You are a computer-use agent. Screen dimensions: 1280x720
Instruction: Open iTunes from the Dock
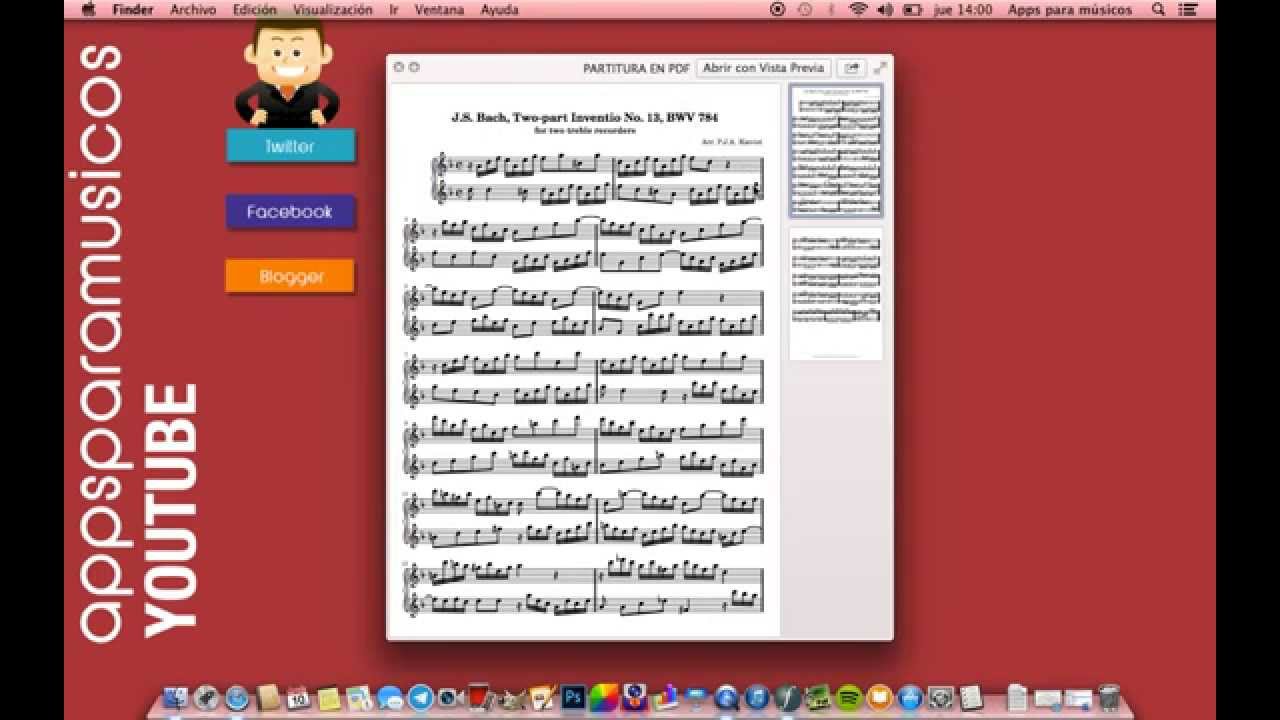coord(757,698)
